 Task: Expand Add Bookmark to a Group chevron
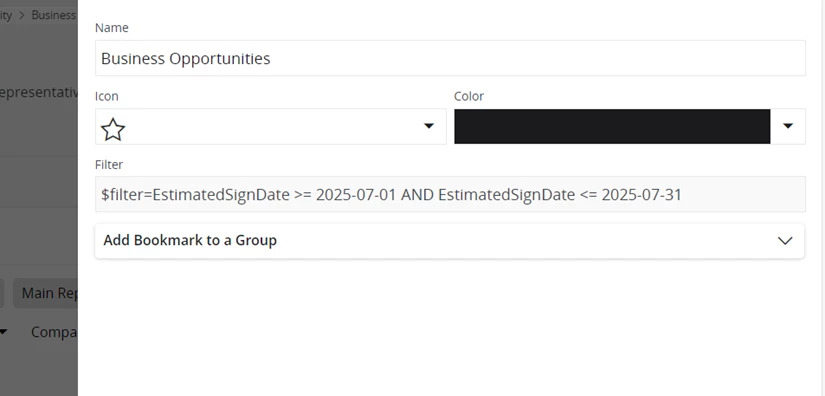[784, 240]
